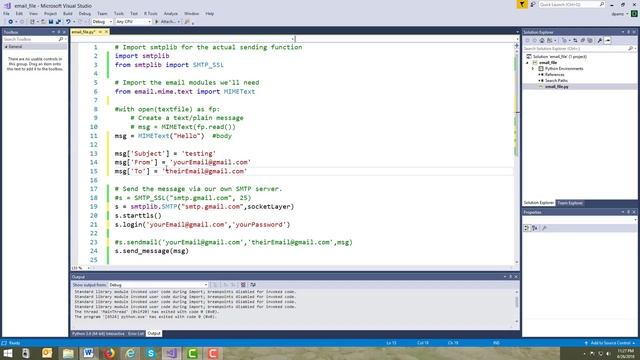
Task: Toggle auto-hide pin on Properties panel
Action: (x=629, y=212)
